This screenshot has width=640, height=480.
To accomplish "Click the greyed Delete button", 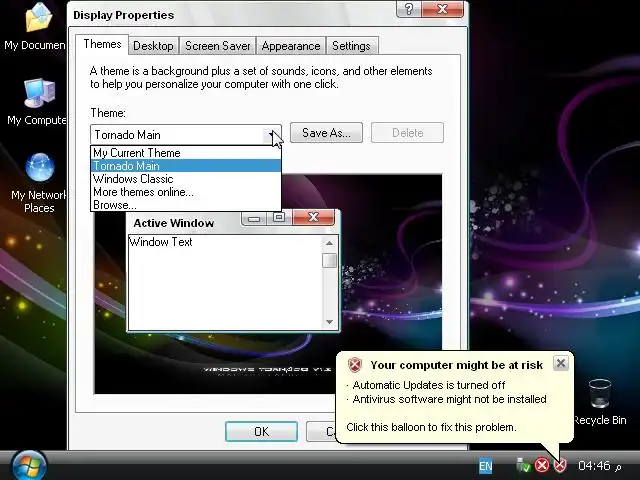I will (407, 133).
